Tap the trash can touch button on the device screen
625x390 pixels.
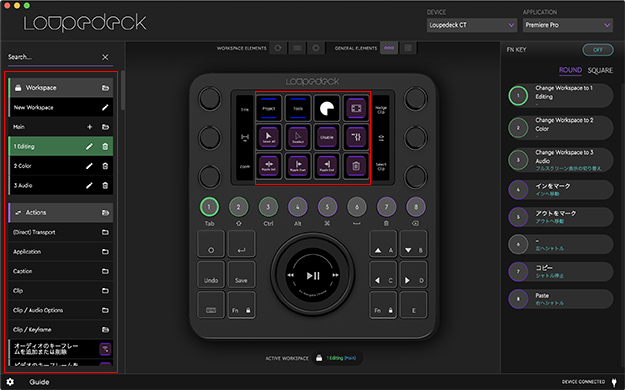(356, 165)
